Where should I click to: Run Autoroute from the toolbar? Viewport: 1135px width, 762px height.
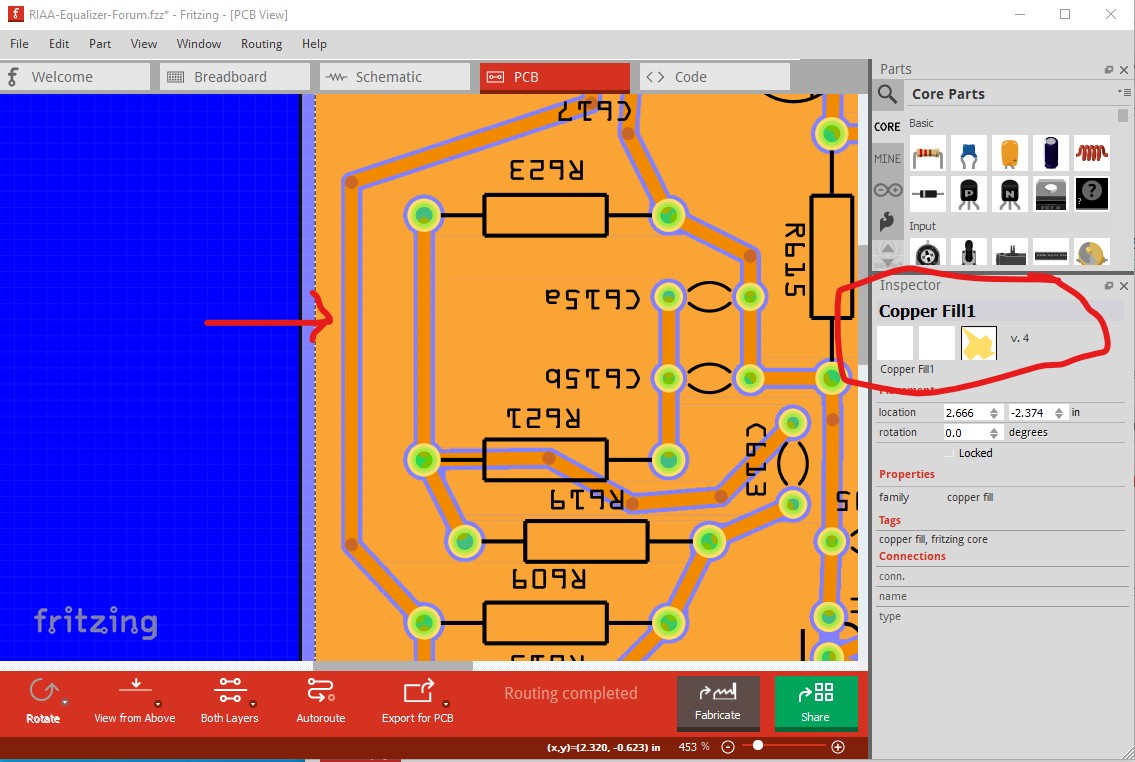coord(321,700)
